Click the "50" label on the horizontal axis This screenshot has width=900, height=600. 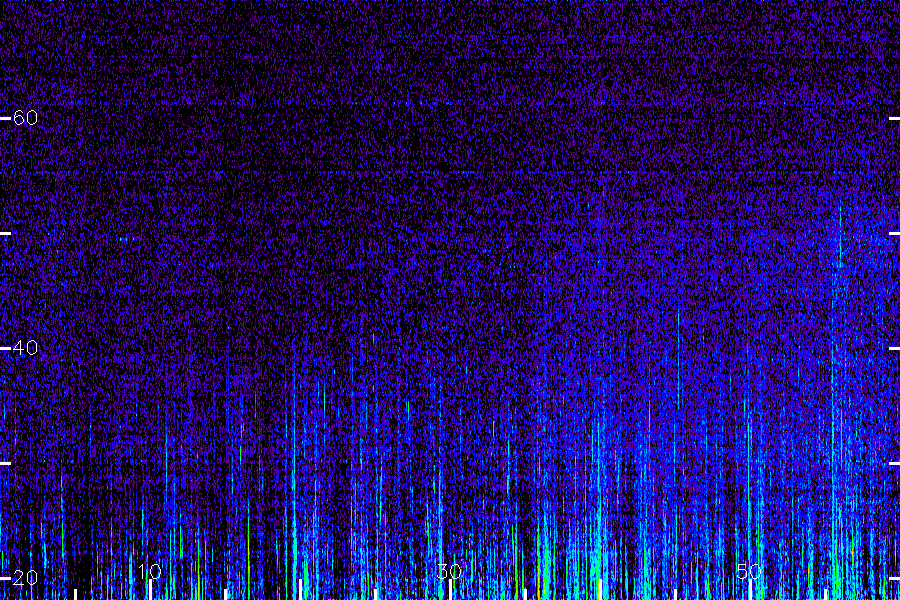pyautogui.click(x=749, y=571)
